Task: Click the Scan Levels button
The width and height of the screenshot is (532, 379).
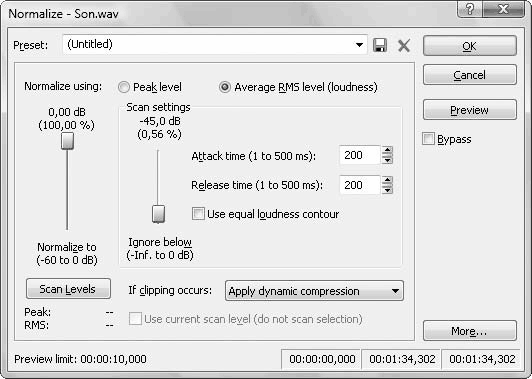Action: [68, 289]
